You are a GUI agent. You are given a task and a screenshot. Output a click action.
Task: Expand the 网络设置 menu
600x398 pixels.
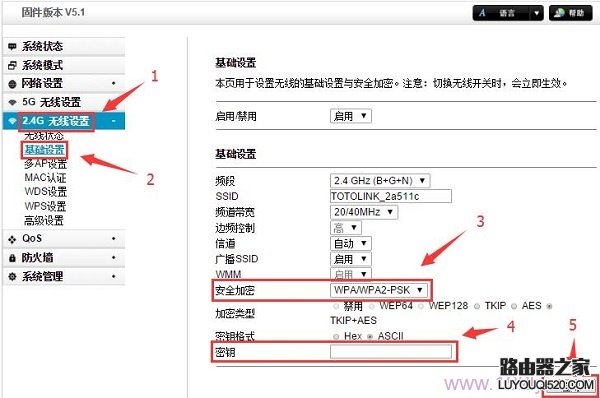(x=64, y=83)
